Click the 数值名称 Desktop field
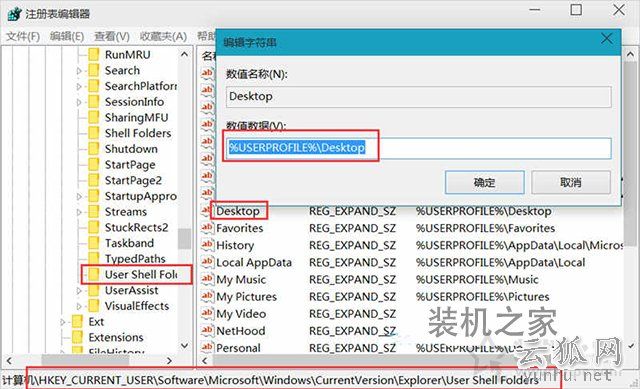This screenshot has height=389, width=640. coord(418,97)
